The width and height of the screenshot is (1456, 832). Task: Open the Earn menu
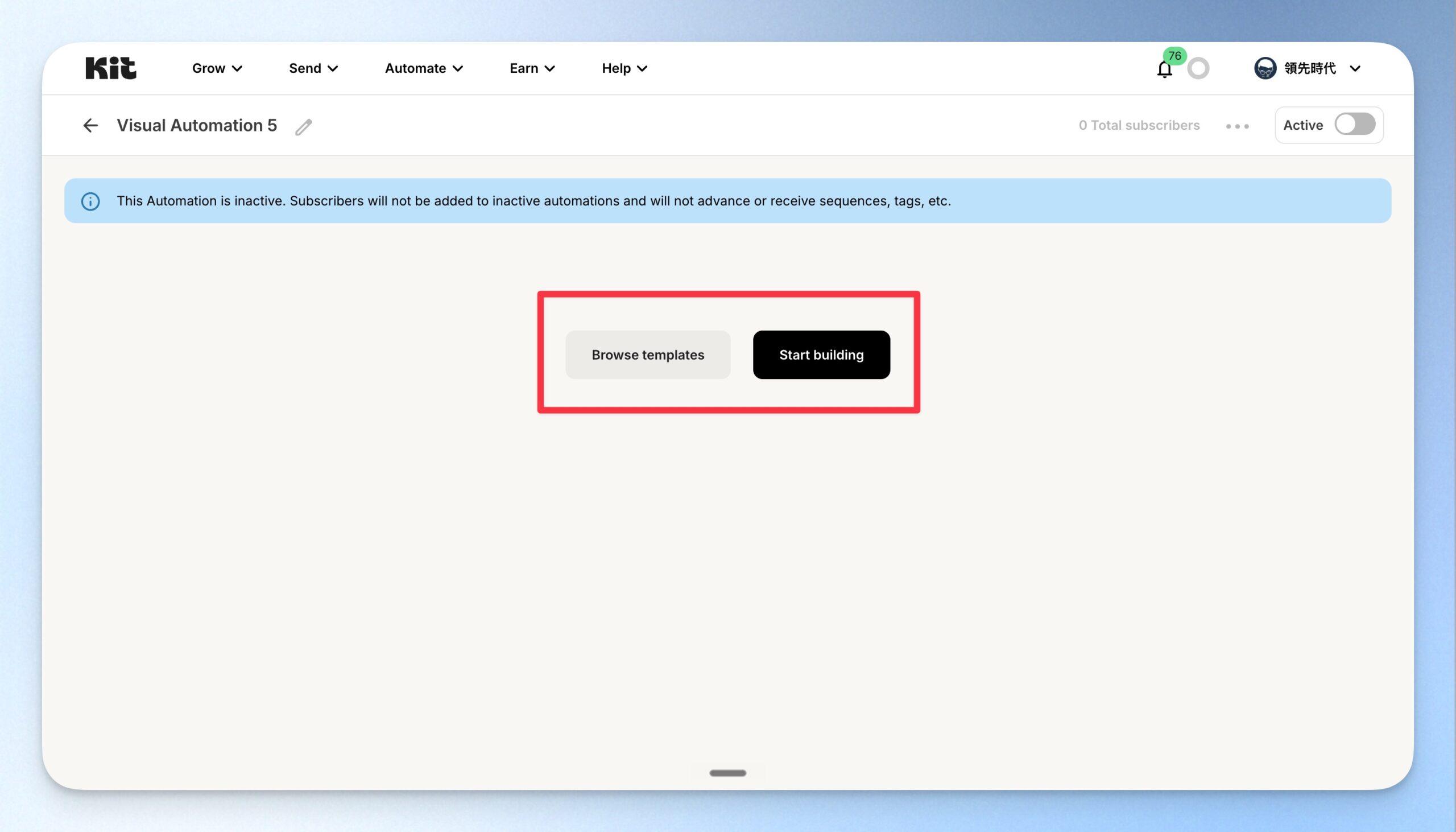coord(532,68)
